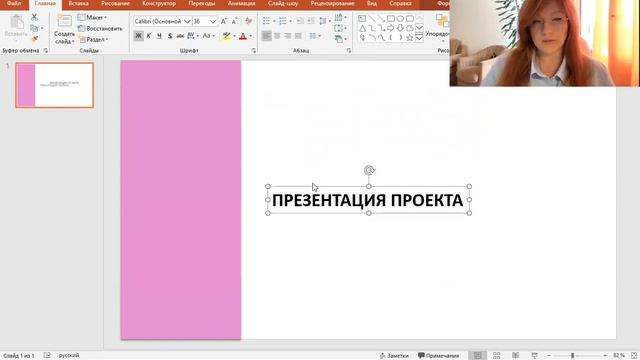Select the Format Painter brush icon
640x360 pixels.
tap(34, 39)
